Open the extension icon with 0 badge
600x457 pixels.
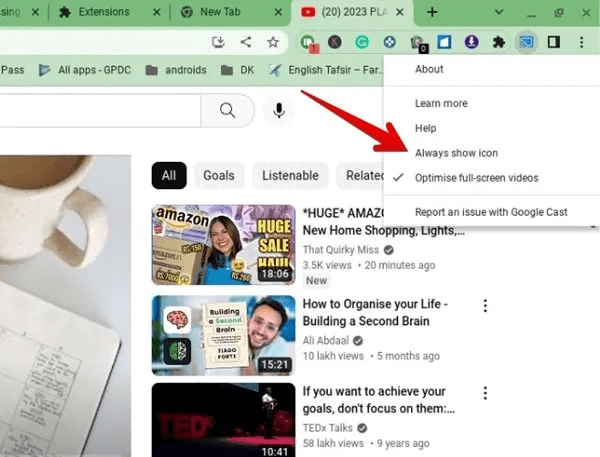point(418,43)
